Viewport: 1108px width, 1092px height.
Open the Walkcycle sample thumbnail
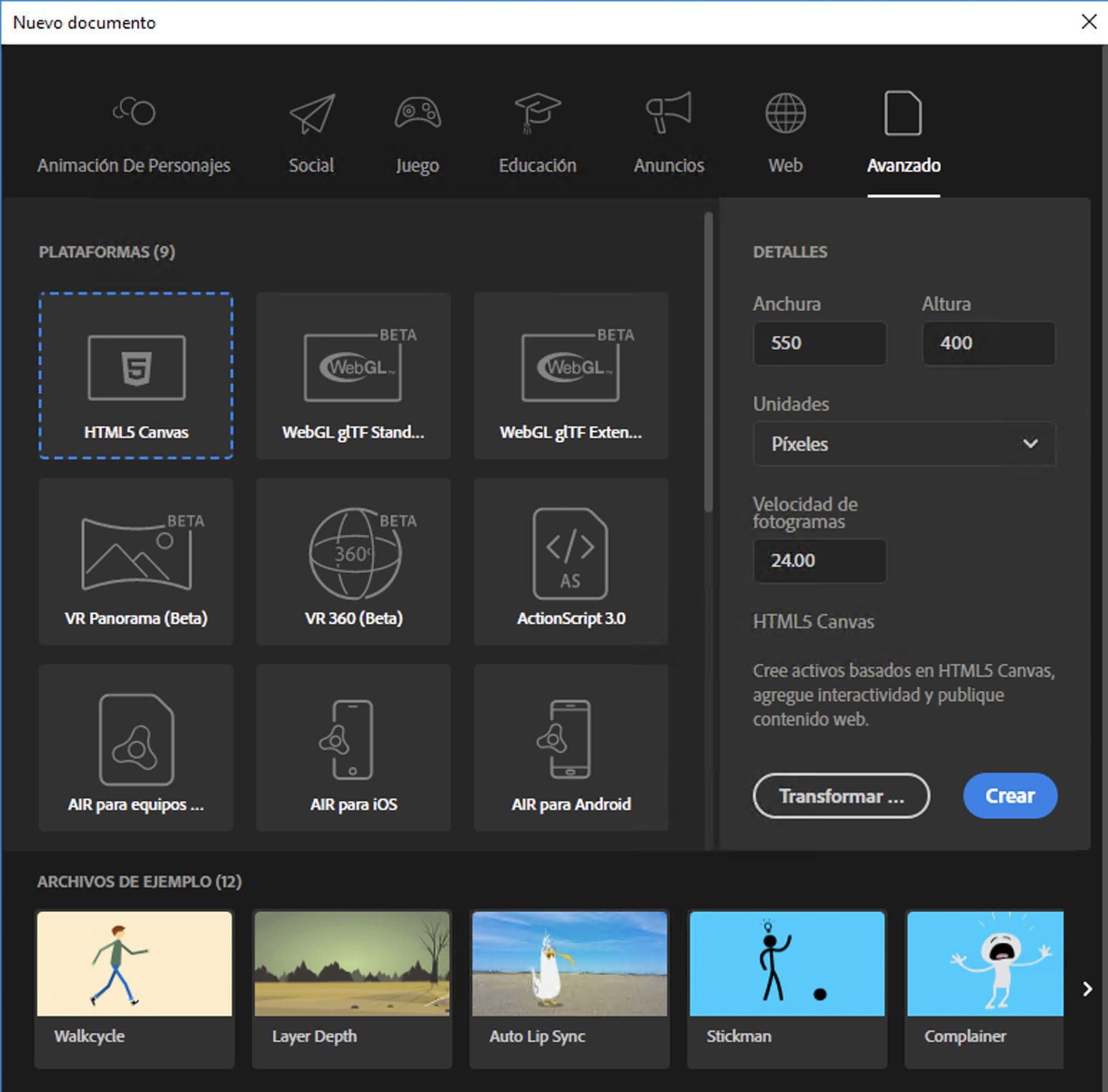coord(134,964)
